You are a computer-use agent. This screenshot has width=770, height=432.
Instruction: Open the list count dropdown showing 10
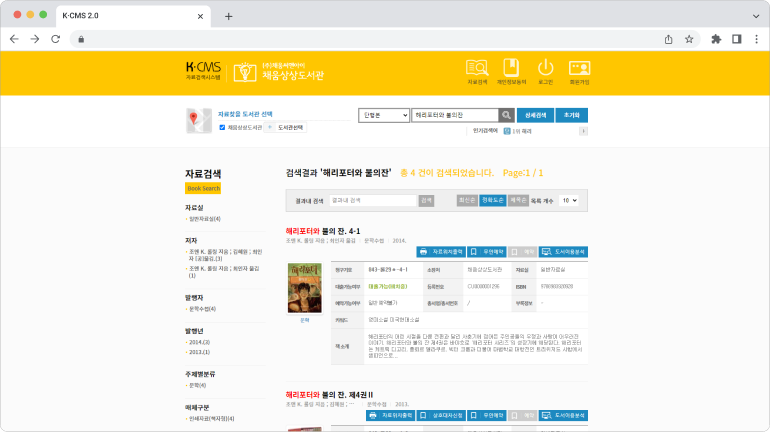click(568, 200)
